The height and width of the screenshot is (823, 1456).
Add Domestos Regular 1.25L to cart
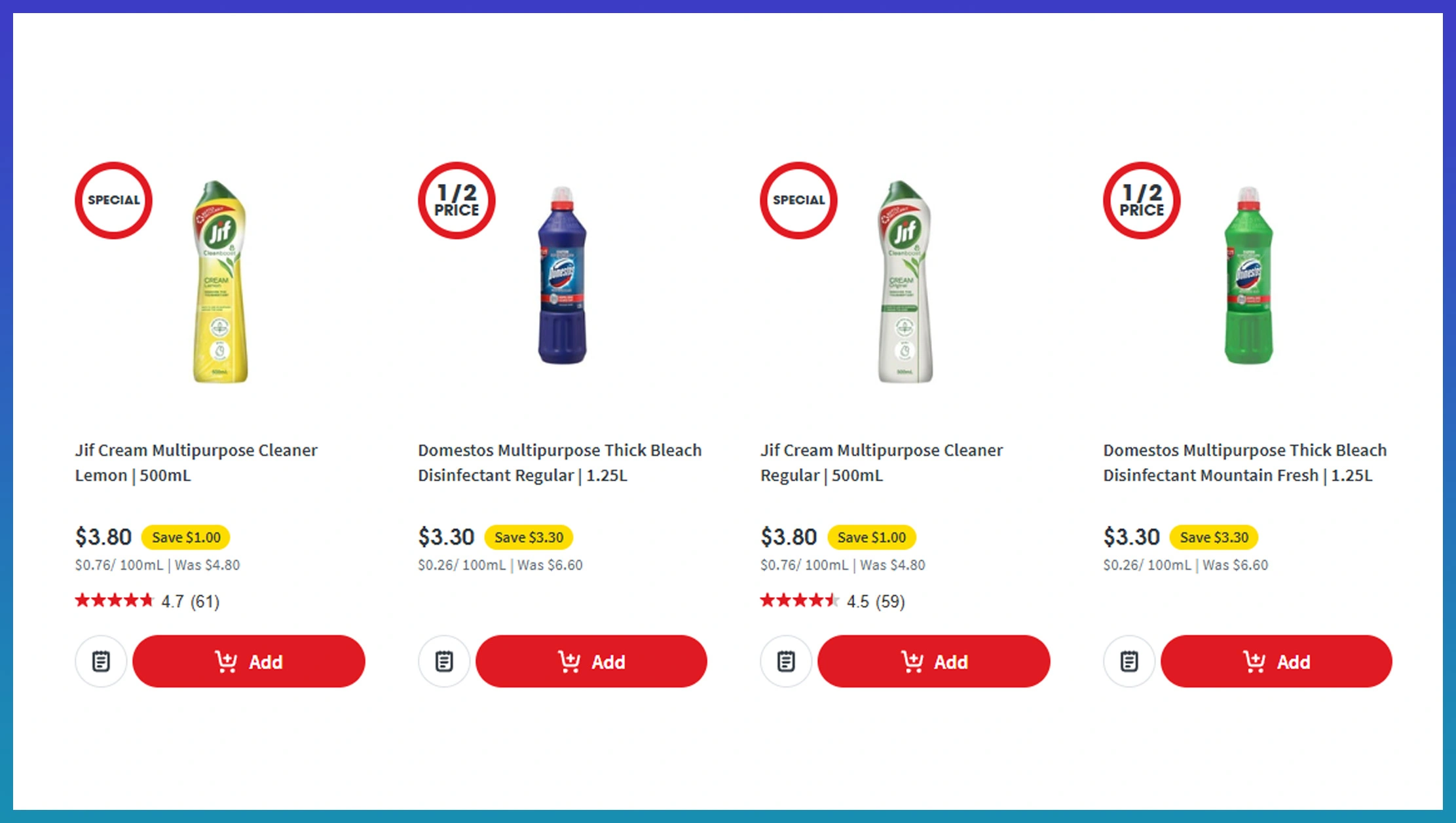click(x=591, y=661)
